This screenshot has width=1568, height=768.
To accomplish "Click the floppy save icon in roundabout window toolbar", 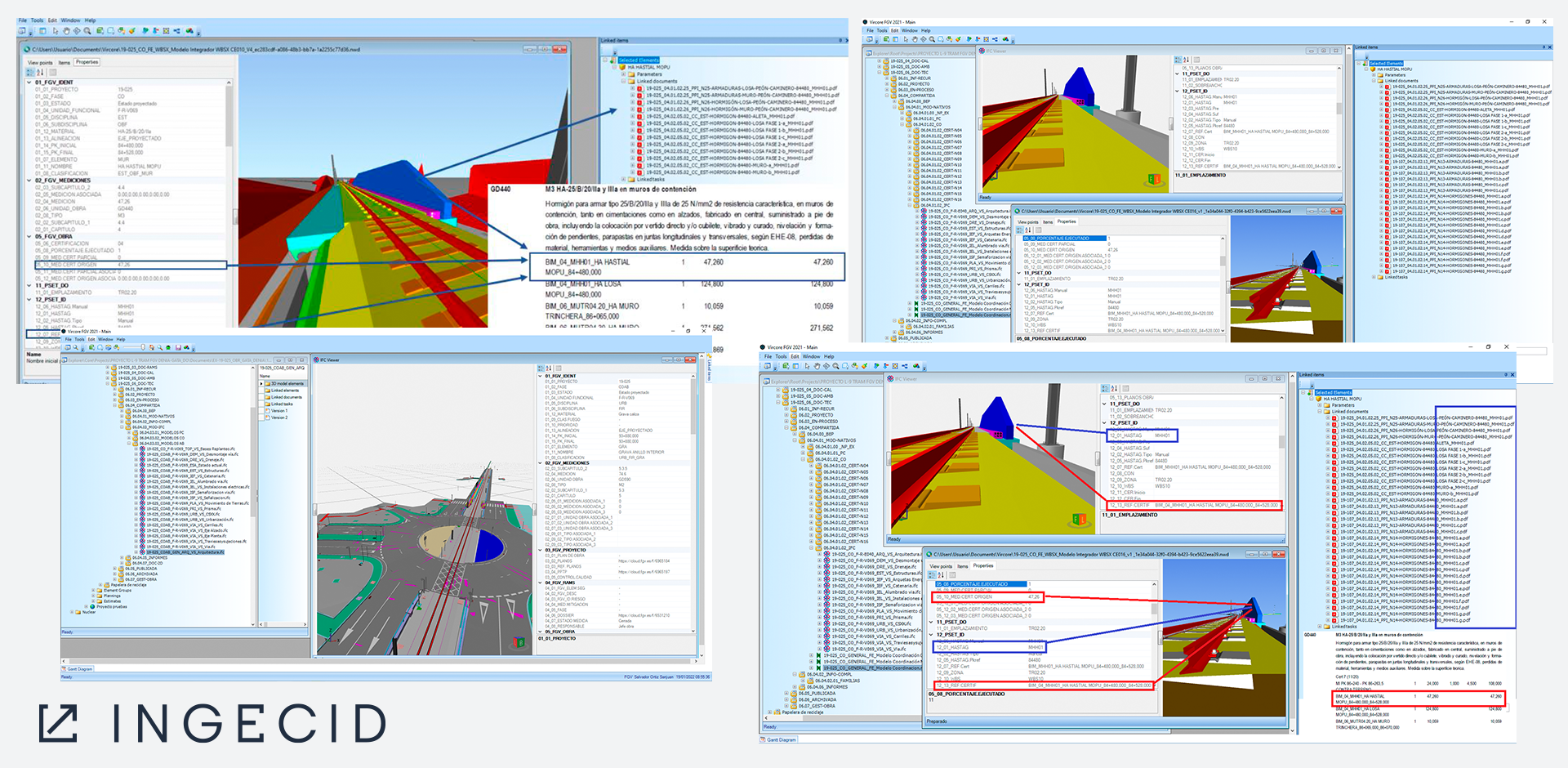I will coord(177,347).
